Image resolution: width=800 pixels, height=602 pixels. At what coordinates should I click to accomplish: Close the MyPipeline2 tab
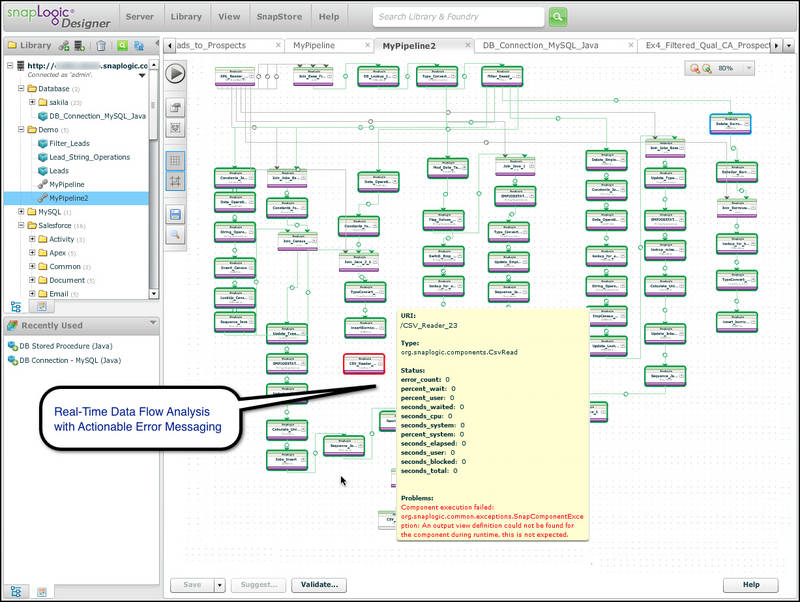click(467, 45)
